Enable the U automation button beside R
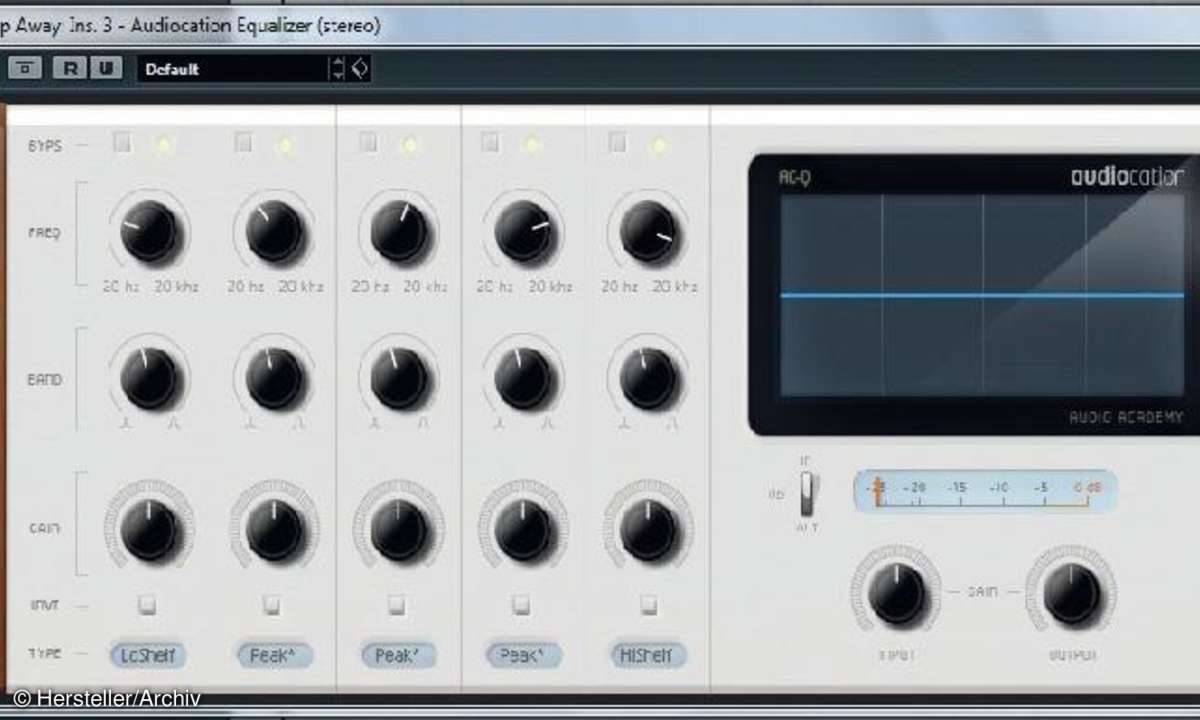This screenshot has width=1200, height=720. [105, 69]
